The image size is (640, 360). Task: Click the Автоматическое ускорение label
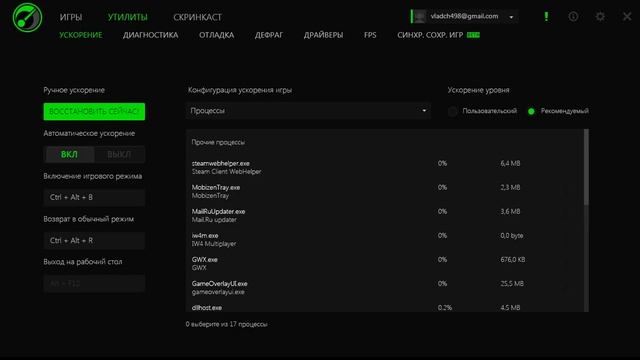point(89,133)
